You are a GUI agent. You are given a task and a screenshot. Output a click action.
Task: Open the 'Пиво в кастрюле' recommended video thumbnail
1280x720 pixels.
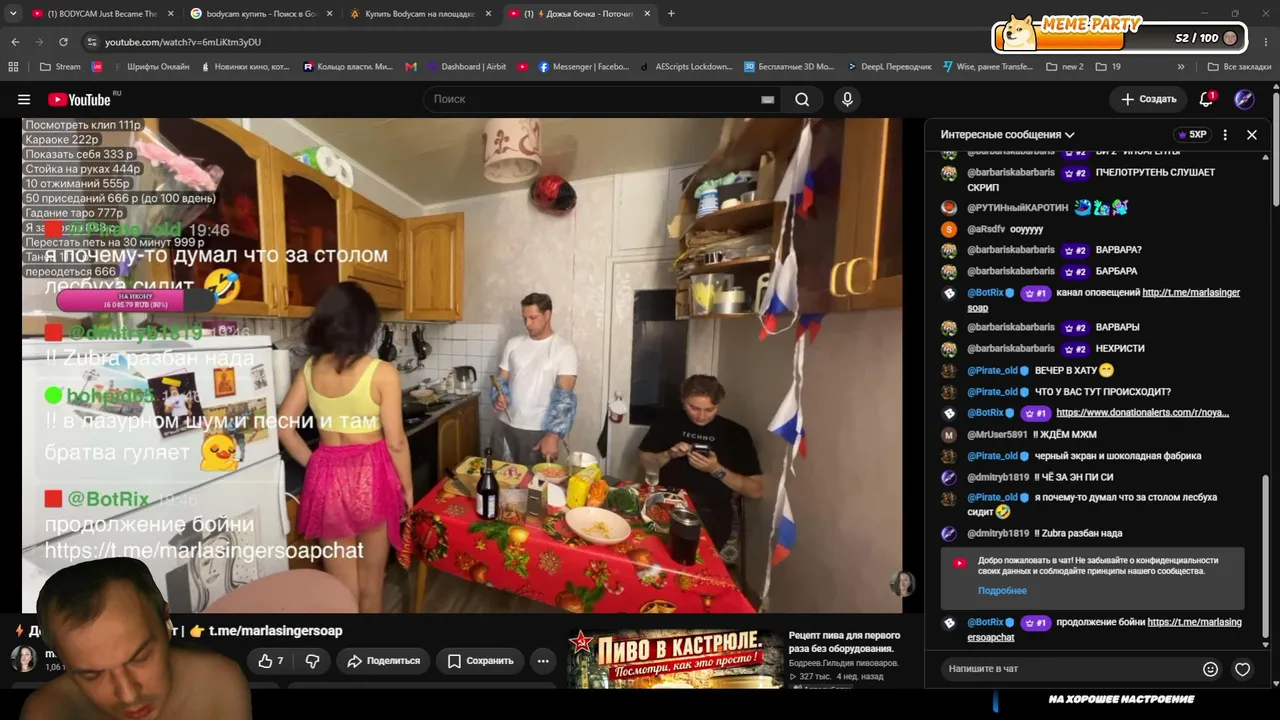[x=674, y=657]
